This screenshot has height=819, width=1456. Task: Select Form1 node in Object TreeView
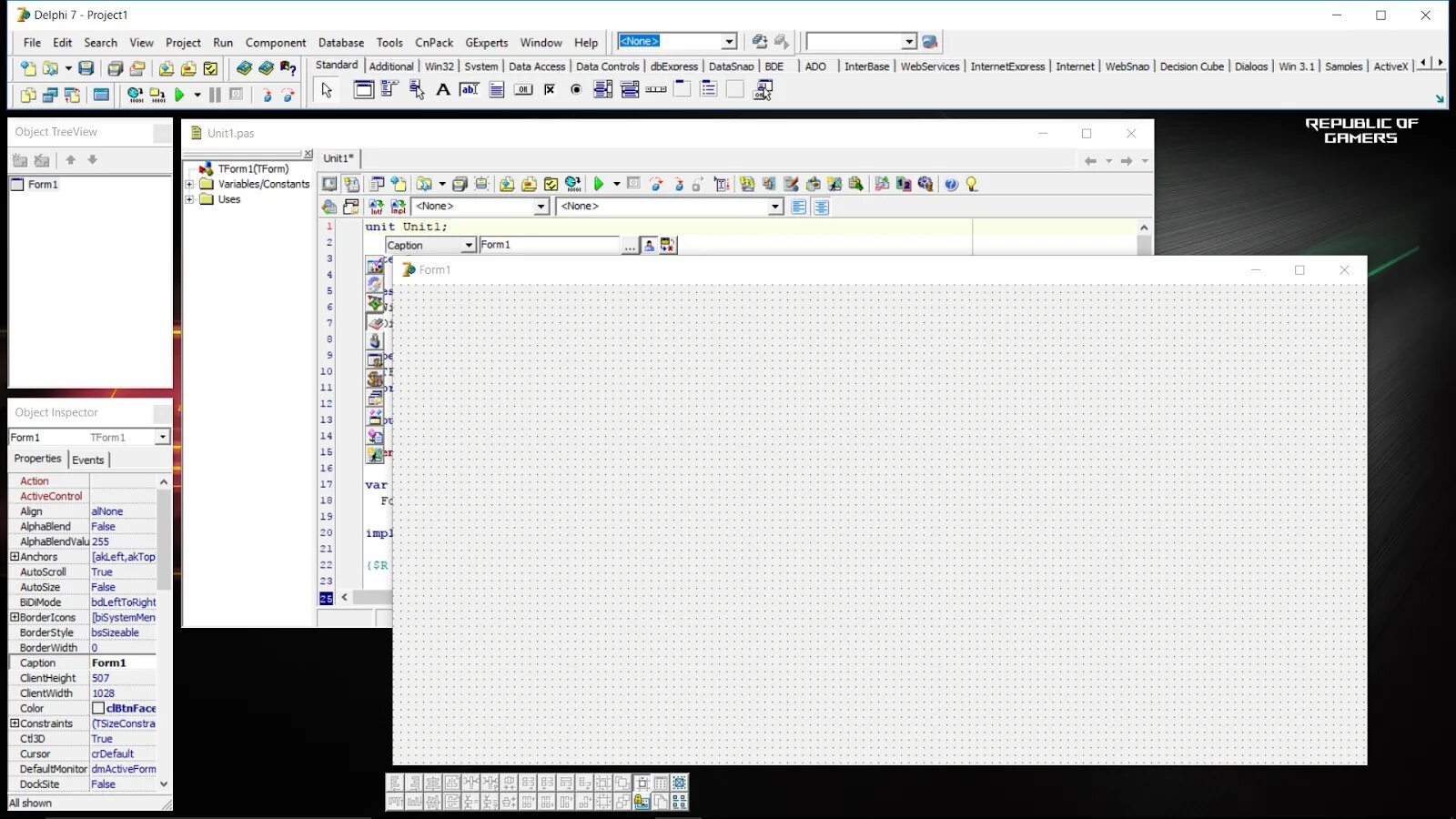[42, 185]
